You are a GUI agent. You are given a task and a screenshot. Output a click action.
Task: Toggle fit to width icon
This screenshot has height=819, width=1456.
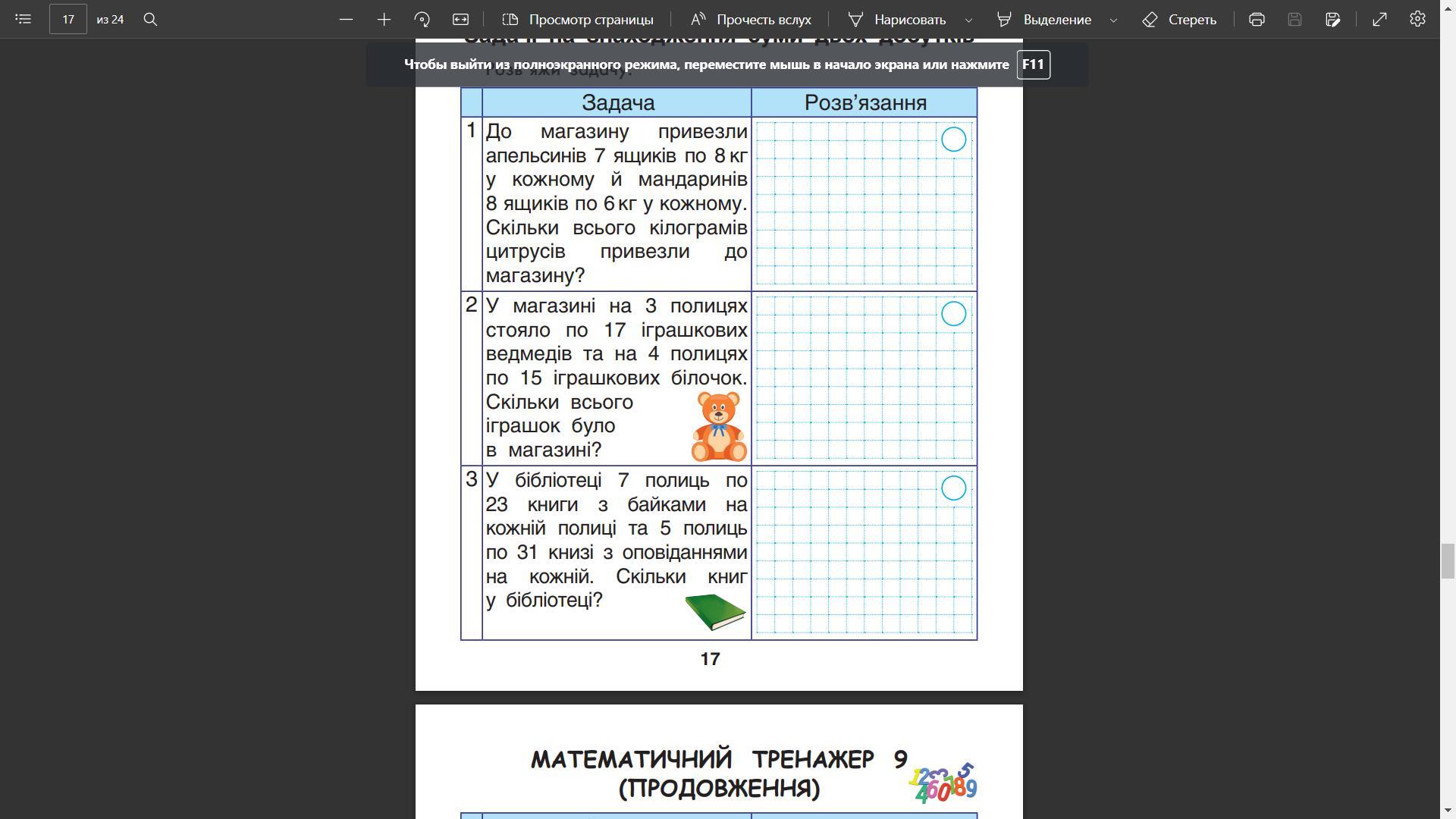pyautogui.click(x=460, y=19)
